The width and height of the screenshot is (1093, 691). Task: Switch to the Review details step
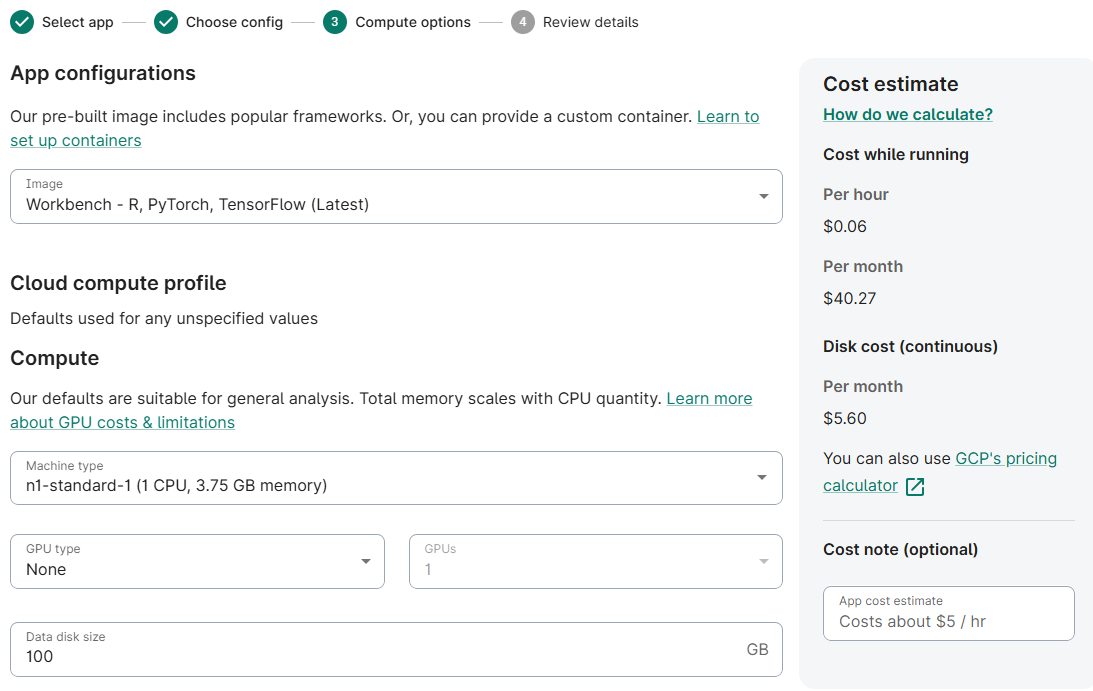pos(575,21)
